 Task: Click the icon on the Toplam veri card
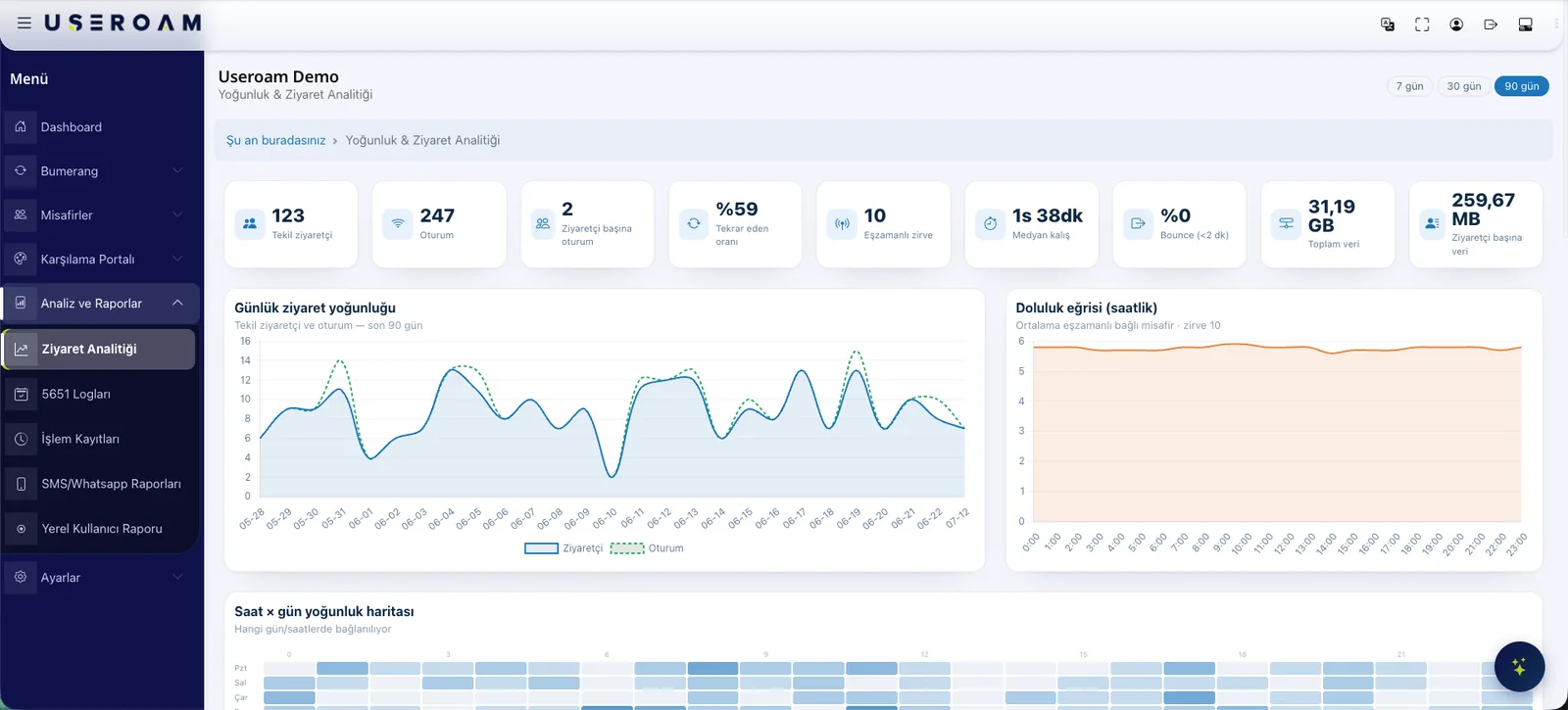click(1286, 223)
